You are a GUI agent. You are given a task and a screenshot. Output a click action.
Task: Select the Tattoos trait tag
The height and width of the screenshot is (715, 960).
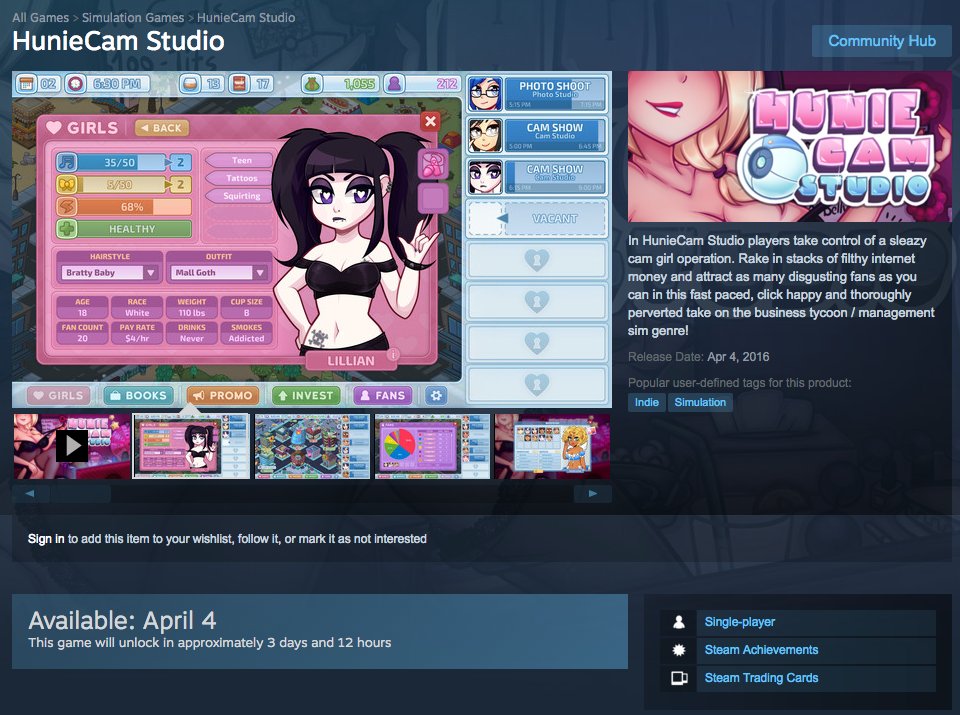[241, 178]
